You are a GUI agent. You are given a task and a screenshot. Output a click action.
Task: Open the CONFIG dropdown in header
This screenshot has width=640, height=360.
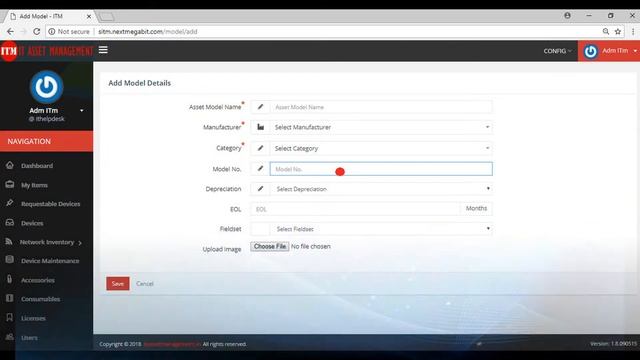558,51
